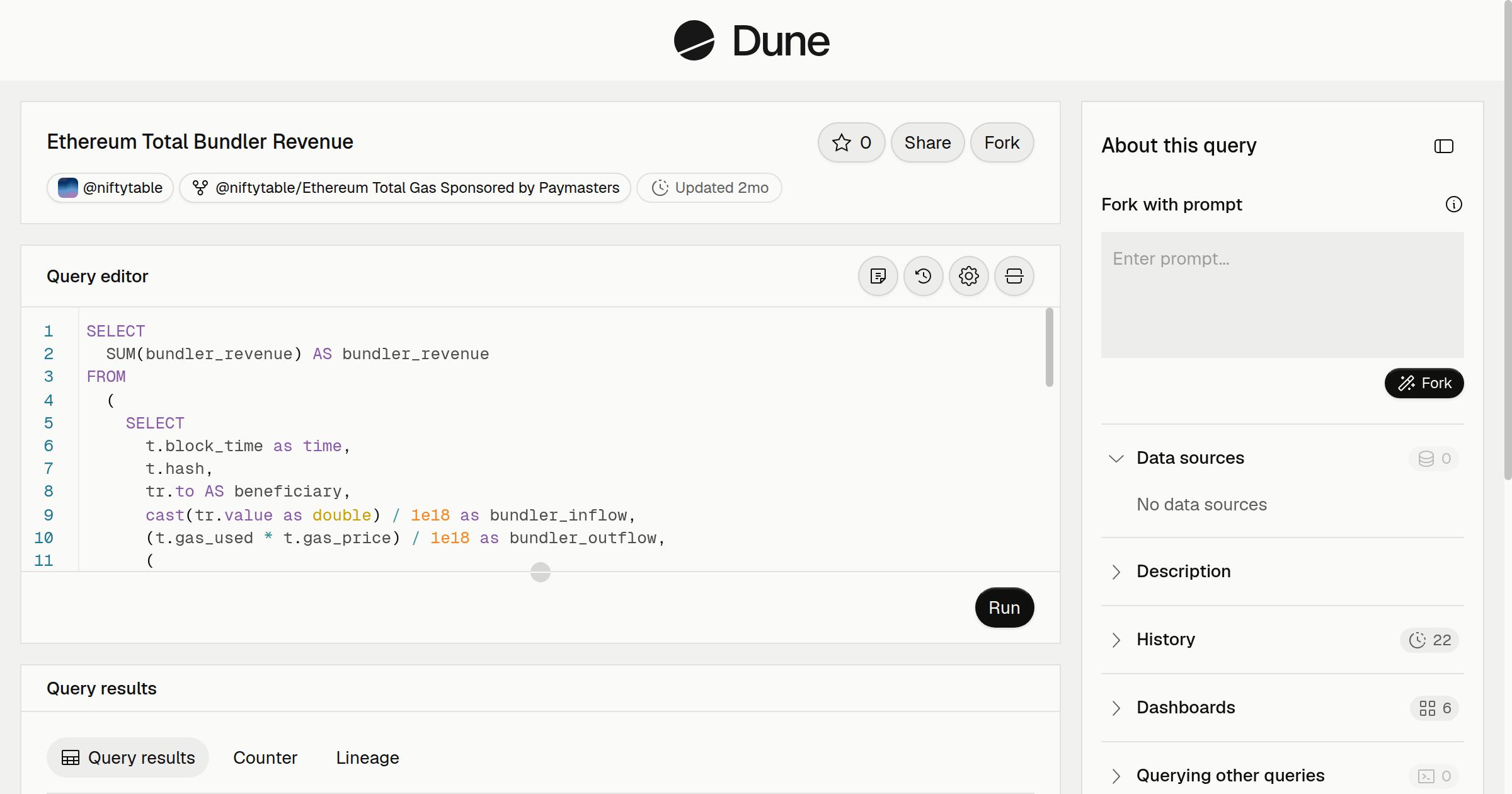
Task: Click 'No data sources' text
Action: click(x=1201, y=504)
